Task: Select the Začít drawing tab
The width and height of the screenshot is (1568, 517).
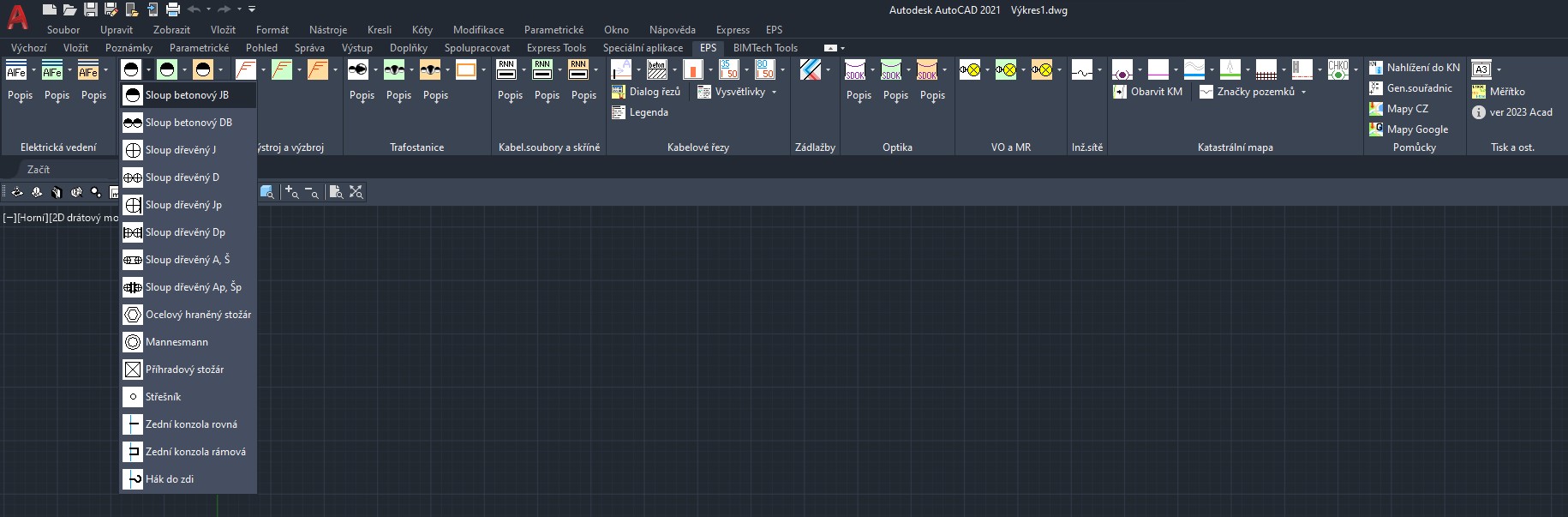Action: [39, 170]
